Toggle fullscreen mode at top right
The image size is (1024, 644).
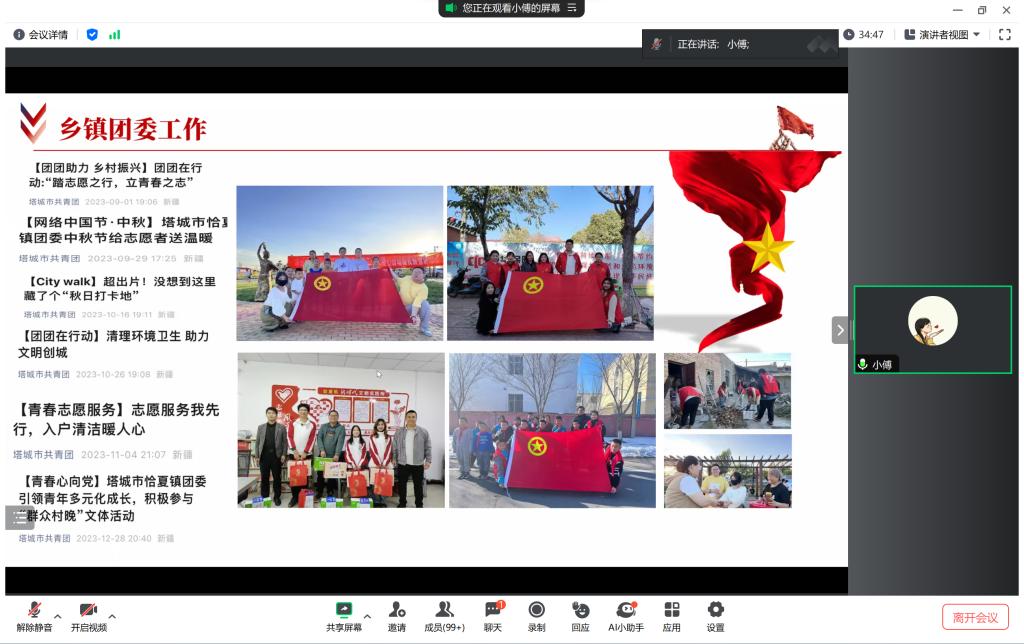click(x=1005, y=35)
